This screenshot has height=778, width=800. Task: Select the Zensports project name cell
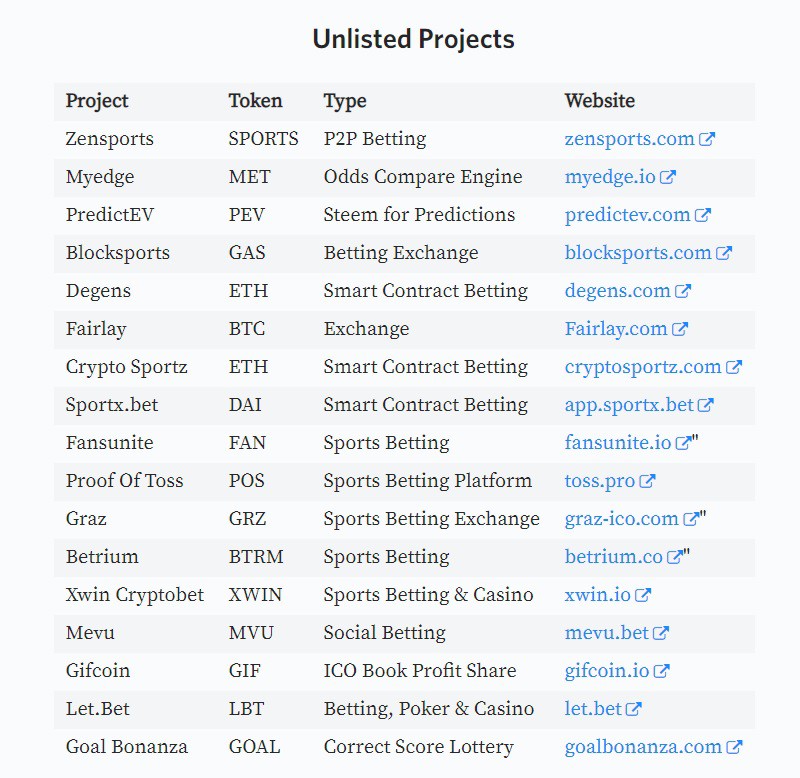[x=110, y=139]
